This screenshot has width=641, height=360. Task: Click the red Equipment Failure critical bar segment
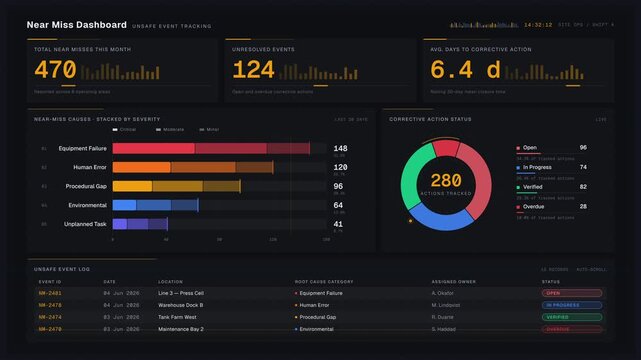154,148
